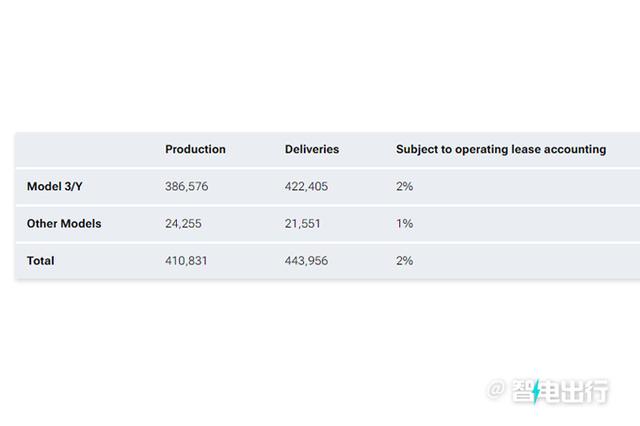Click total production value 410,831

[189, 261]
